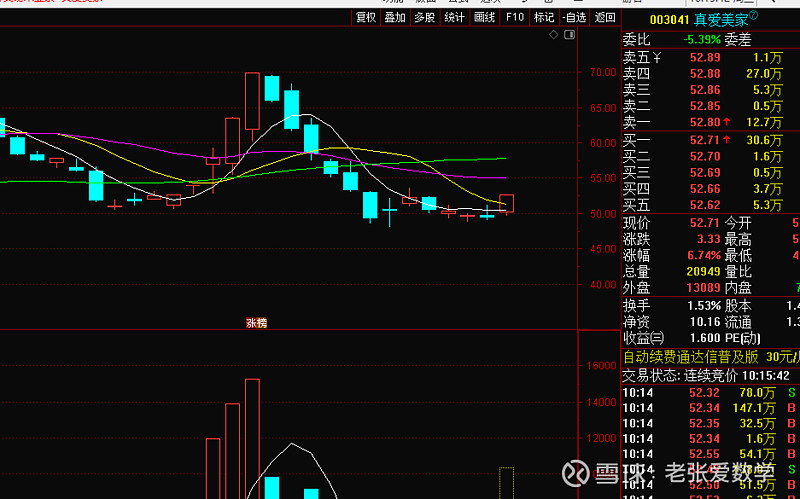Select 叠加 overlay in chart toolbar
800x499 pixels.
(395, 17)
